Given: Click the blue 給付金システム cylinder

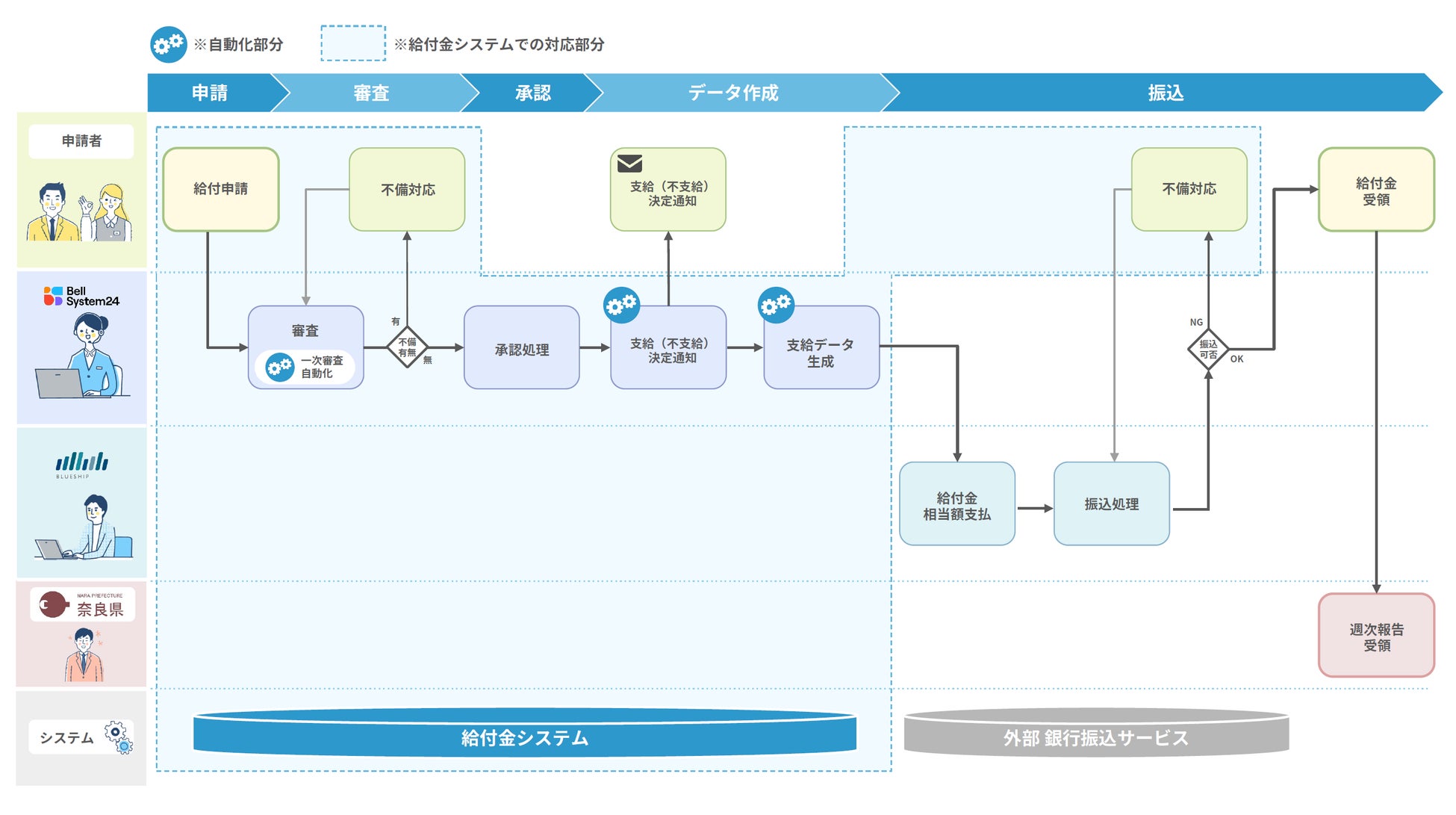Looking at the screenshot, I should (524, 737).
